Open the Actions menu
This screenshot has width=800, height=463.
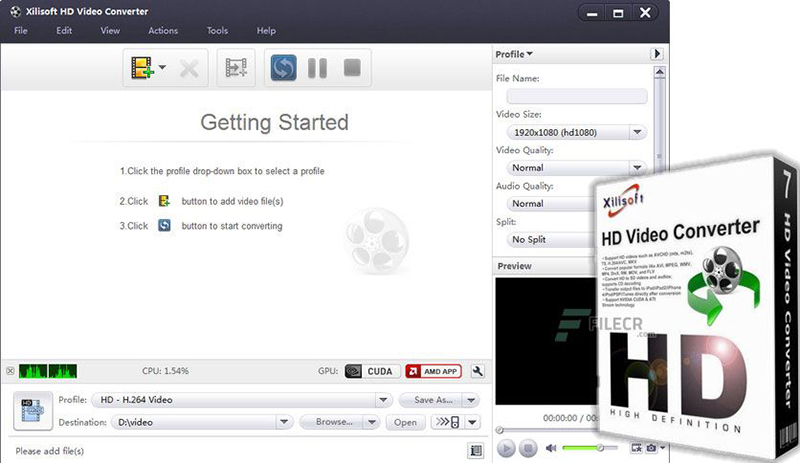[163, 31]
